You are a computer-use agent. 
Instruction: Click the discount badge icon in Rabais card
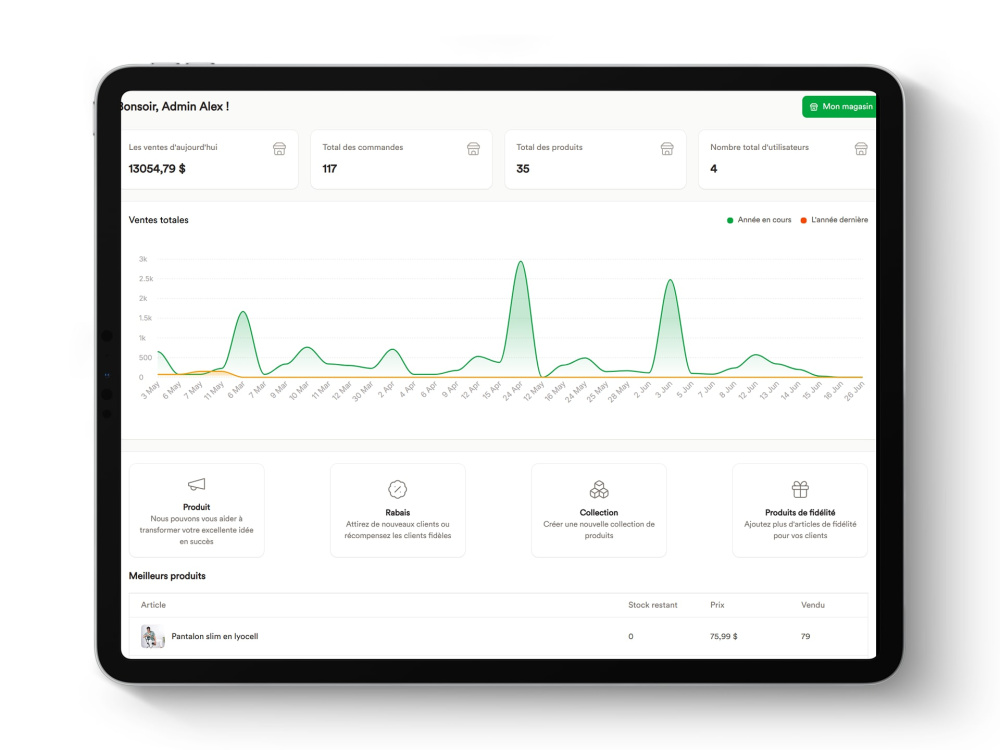[397, 489]
